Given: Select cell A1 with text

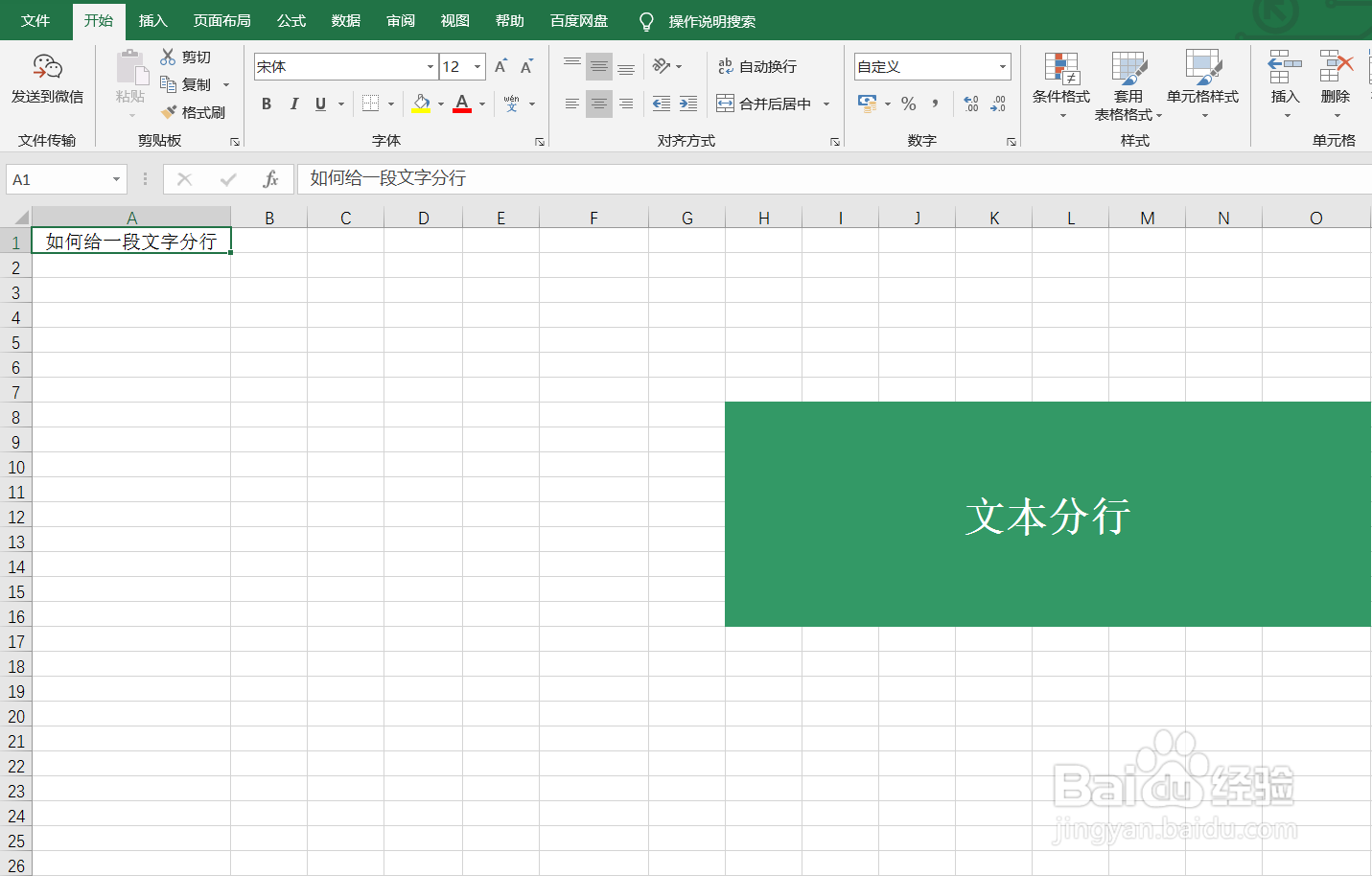Looking at the screenshot, I should pos(131,241).
